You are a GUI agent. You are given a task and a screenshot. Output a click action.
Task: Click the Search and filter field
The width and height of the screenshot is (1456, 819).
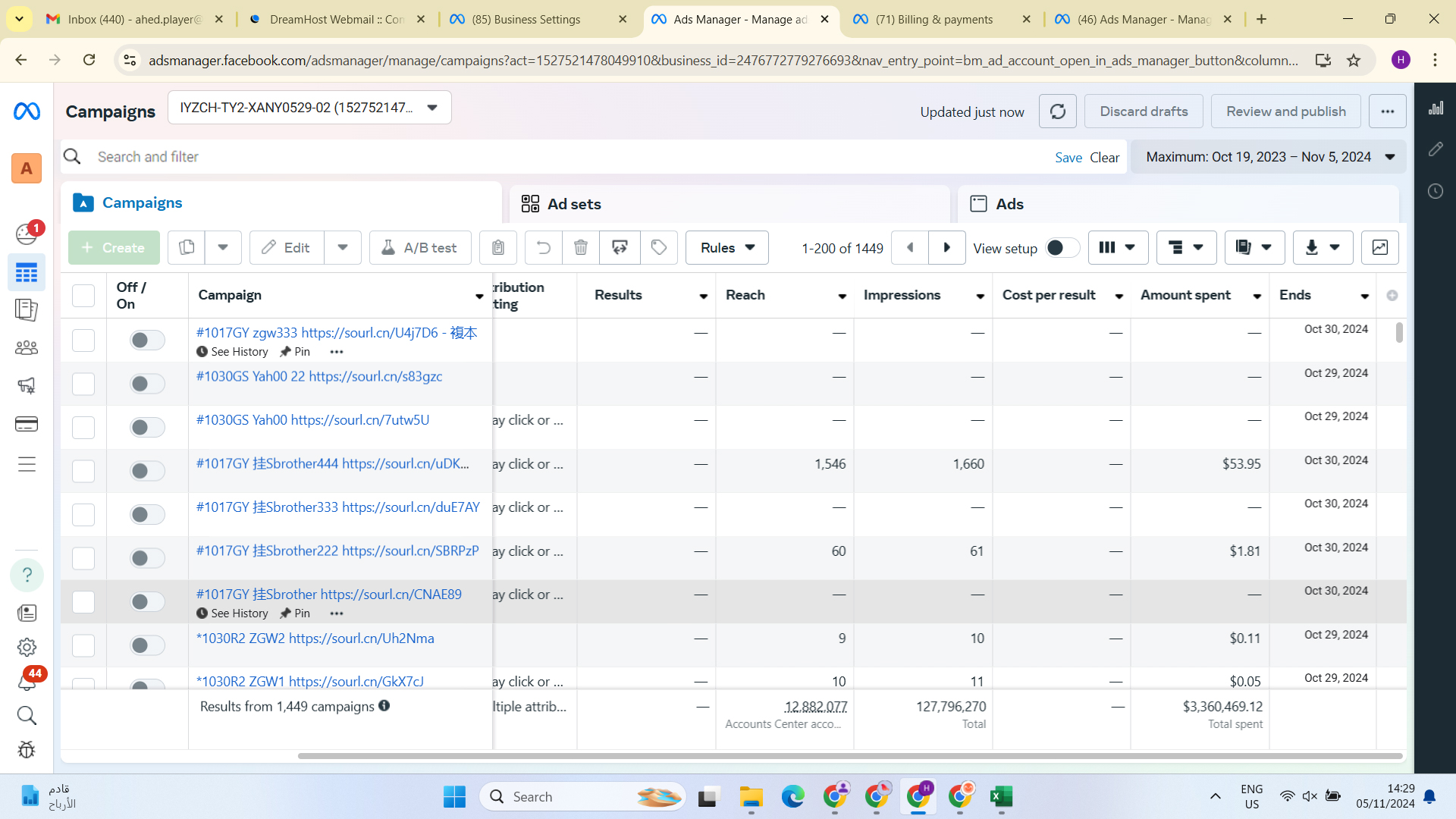[531, 157]
